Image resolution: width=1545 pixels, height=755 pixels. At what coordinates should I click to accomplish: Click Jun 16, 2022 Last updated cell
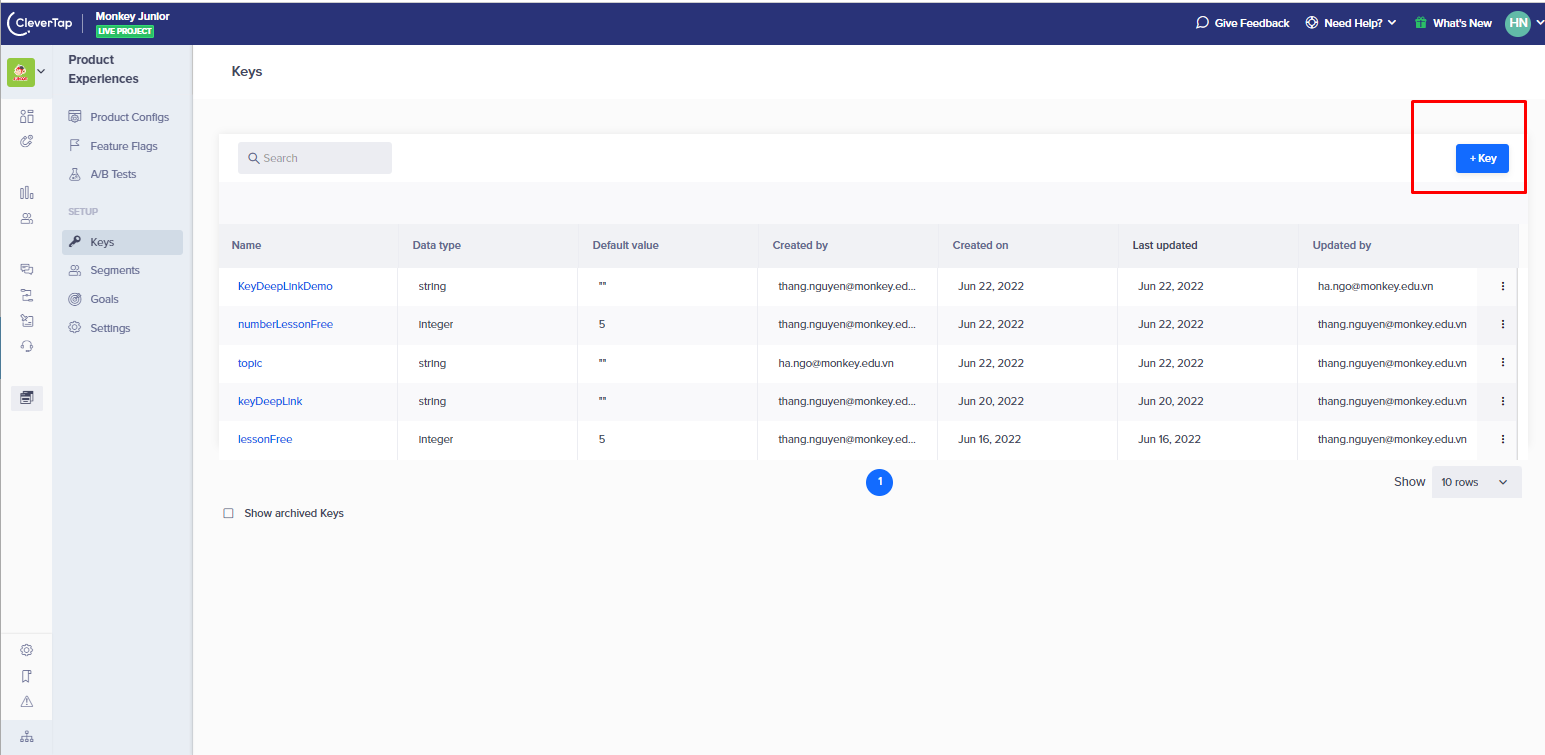[x=1171, y=439]
